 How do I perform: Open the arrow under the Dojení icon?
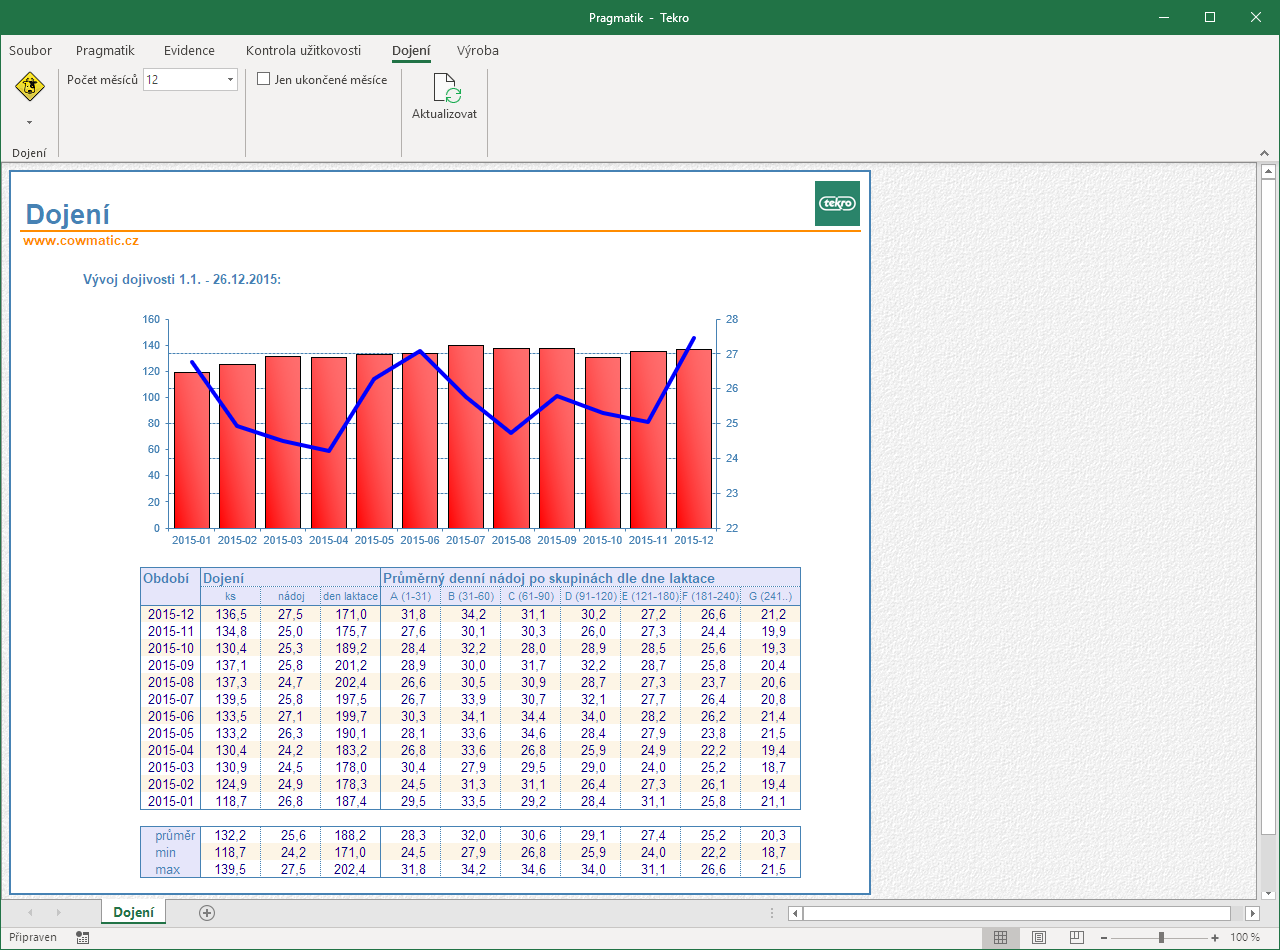pyautogui.click(x=29, y=123)
